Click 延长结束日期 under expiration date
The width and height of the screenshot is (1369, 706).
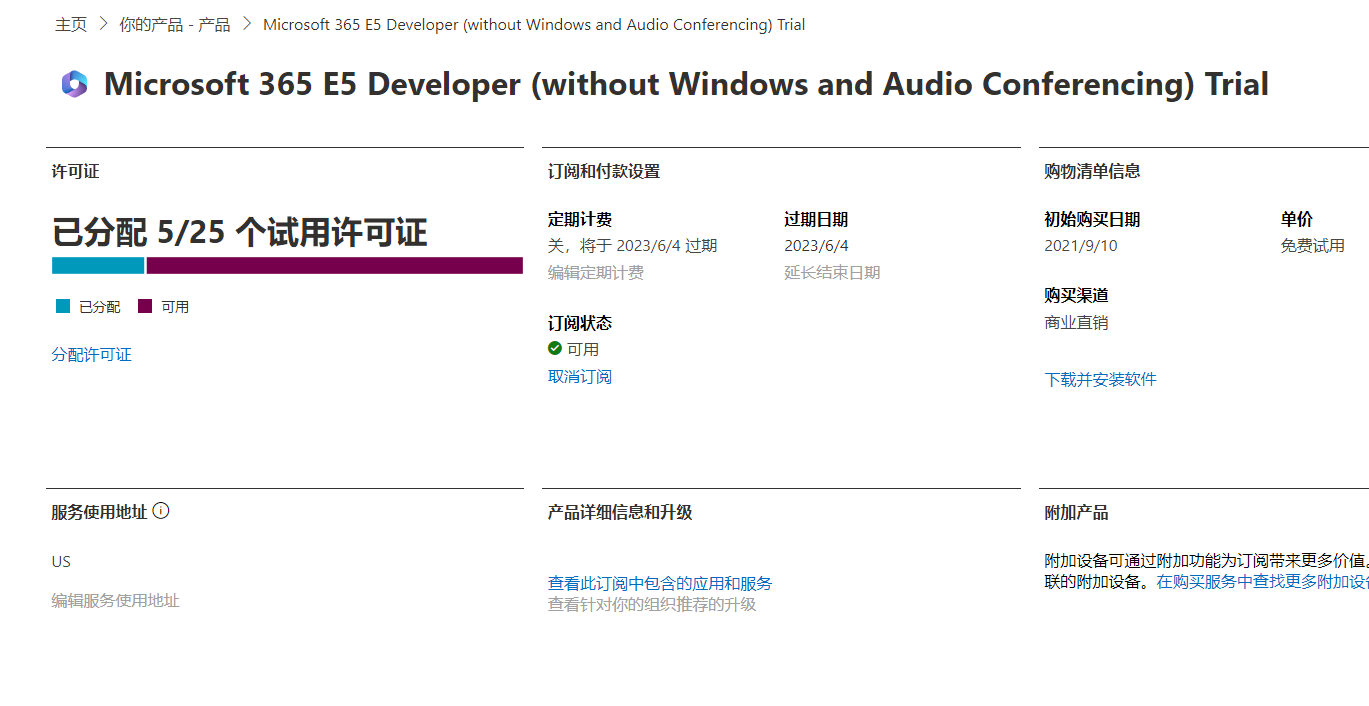tap(832, 273)
